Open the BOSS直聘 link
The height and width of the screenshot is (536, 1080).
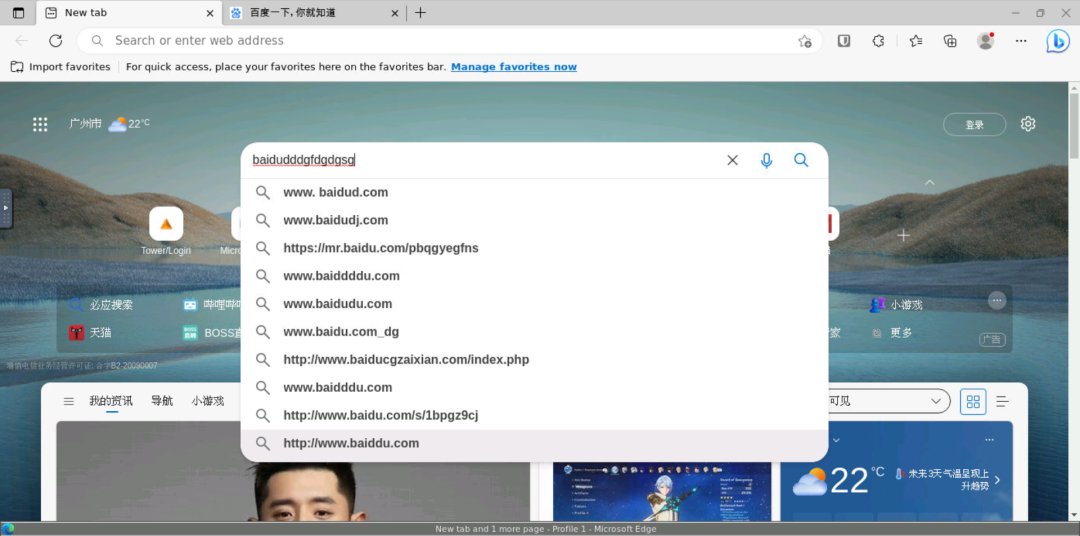[211, 333]
